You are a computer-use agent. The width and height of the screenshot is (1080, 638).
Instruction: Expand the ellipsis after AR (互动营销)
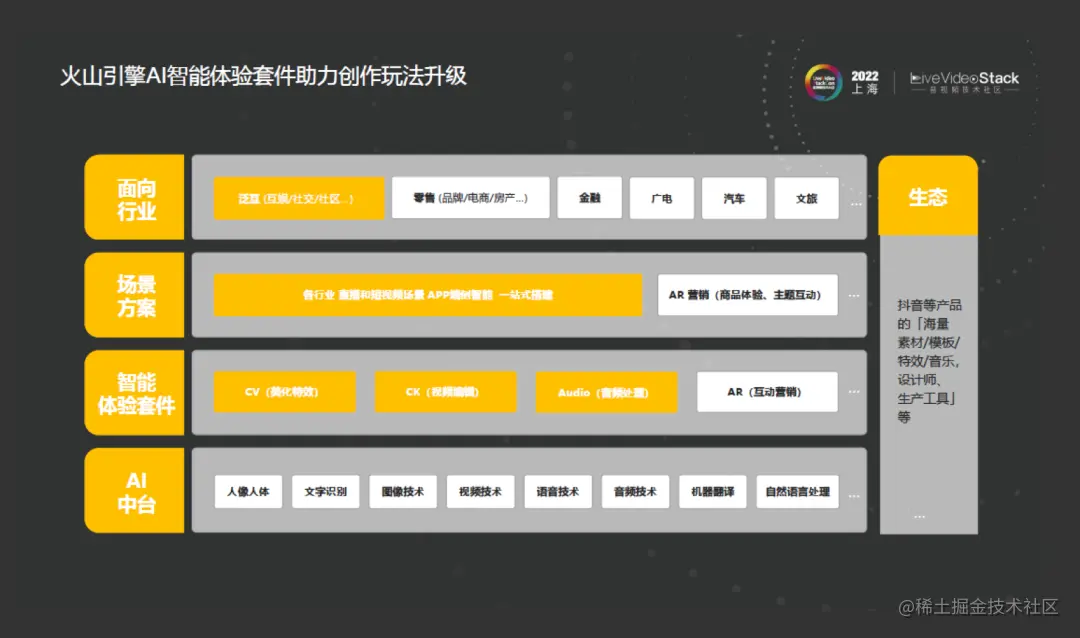pos(855,391)
